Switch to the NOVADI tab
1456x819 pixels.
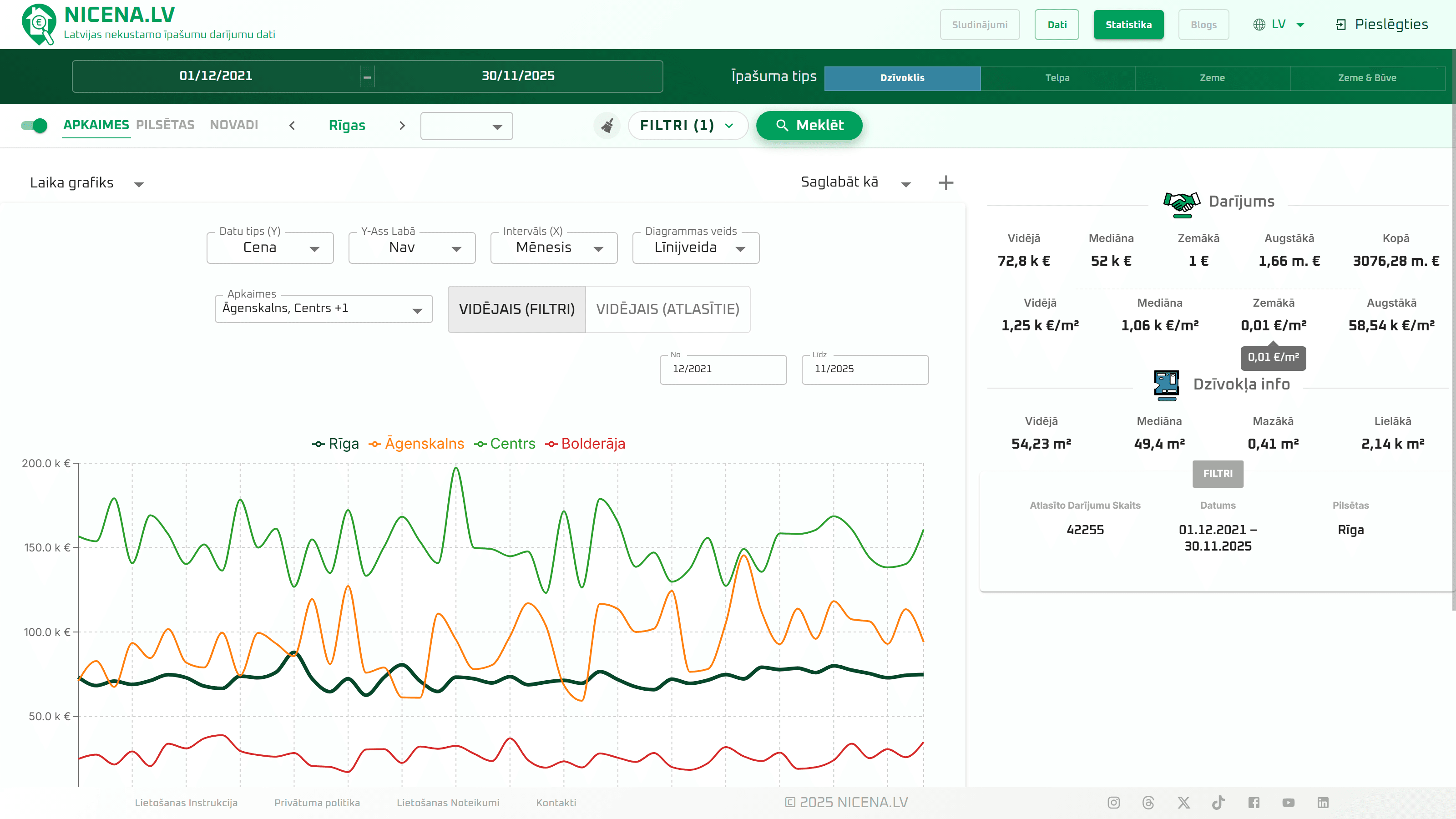coord(234,125)
